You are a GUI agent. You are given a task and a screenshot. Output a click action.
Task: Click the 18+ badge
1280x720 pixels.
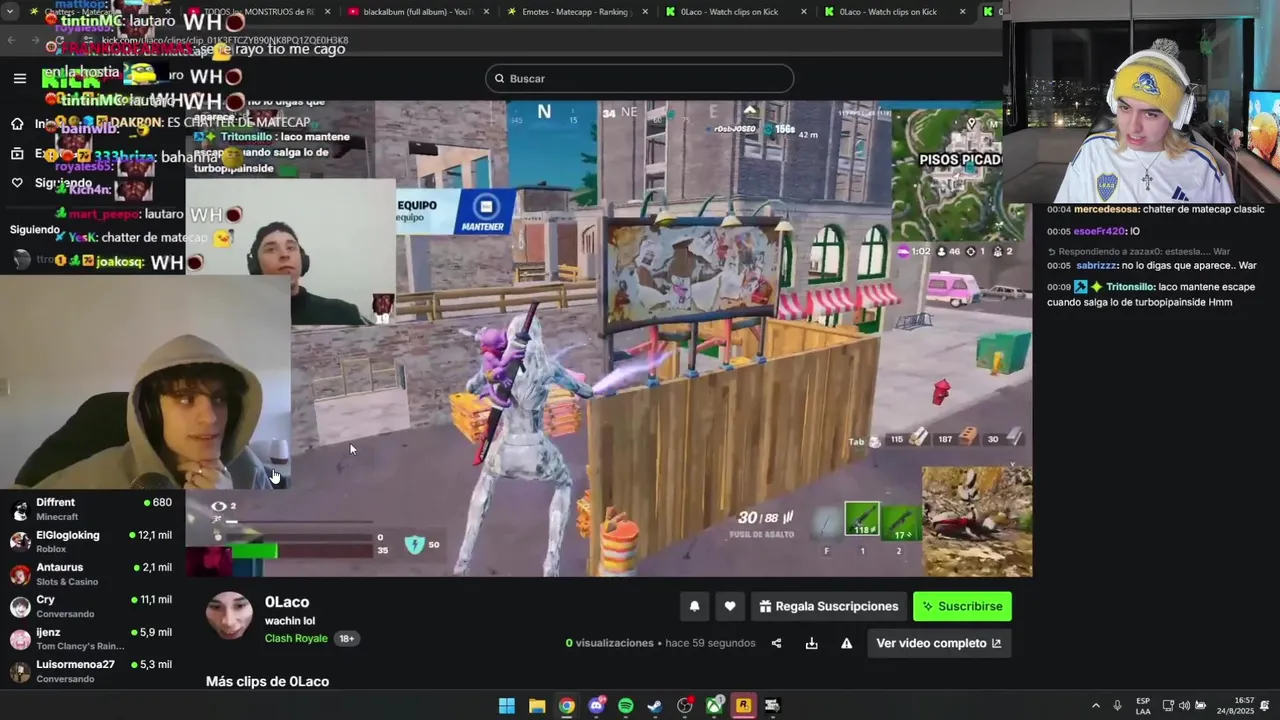point(346,638)
